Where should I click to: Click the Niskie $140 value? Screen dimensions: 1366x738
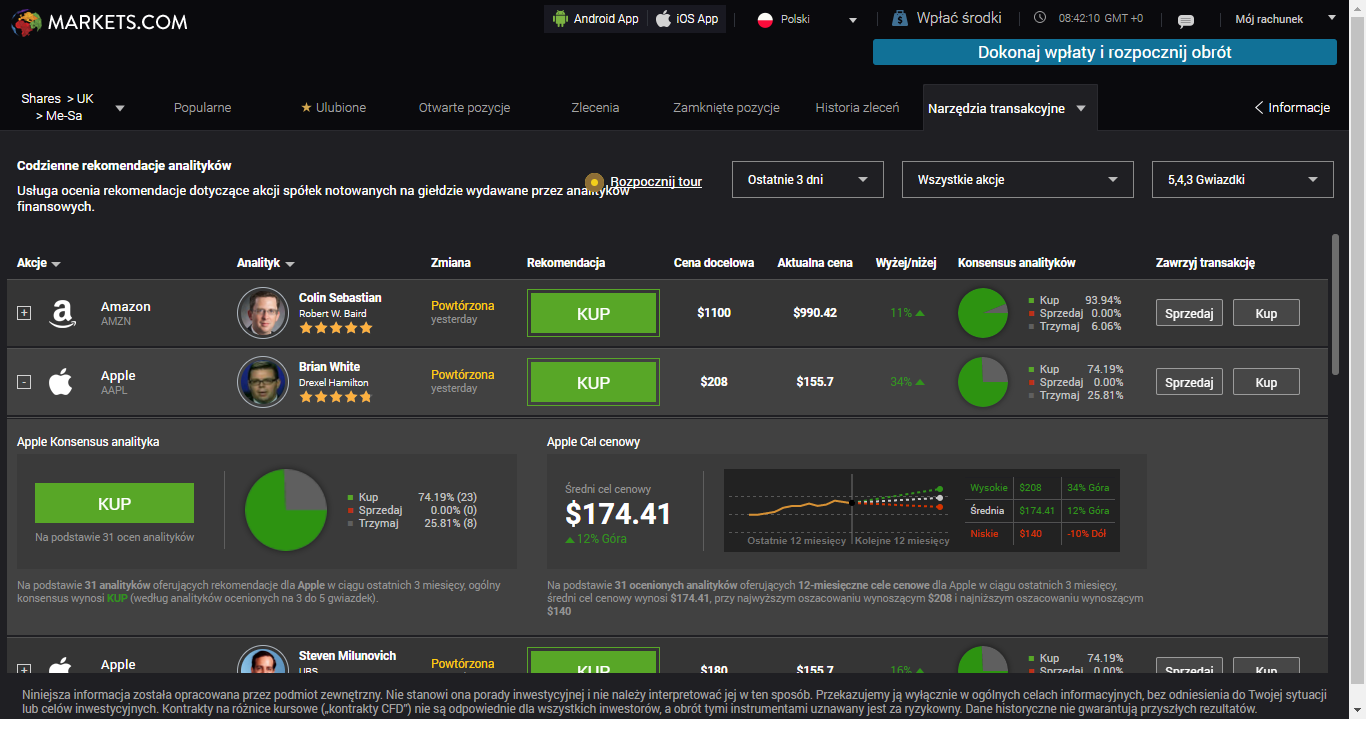[1030, 534]
